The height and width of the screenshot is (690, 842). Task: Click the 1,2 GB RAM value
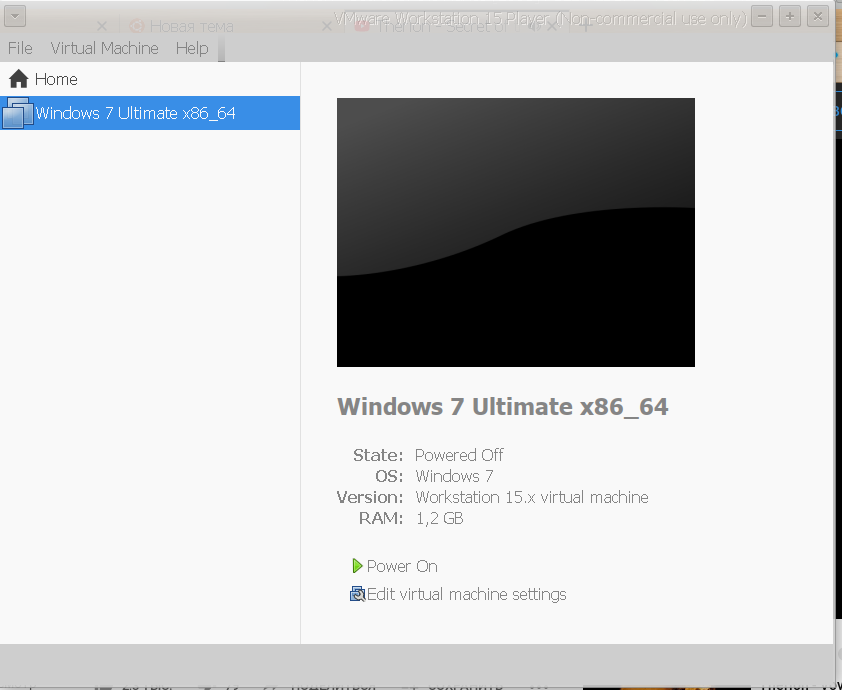[x=439, y=518]
